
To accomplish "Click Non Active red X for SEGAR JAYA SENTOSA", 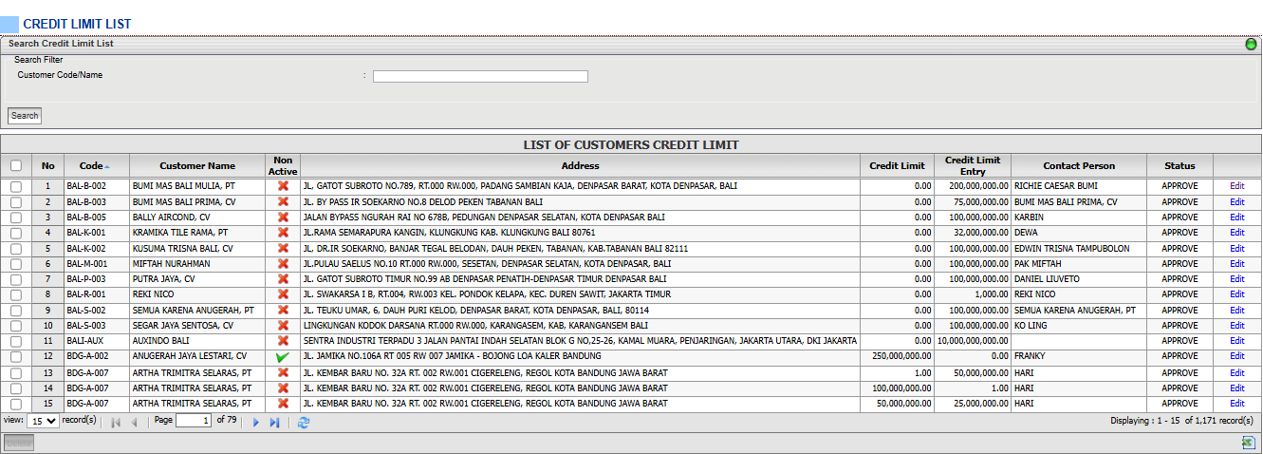I will (283, 326).
